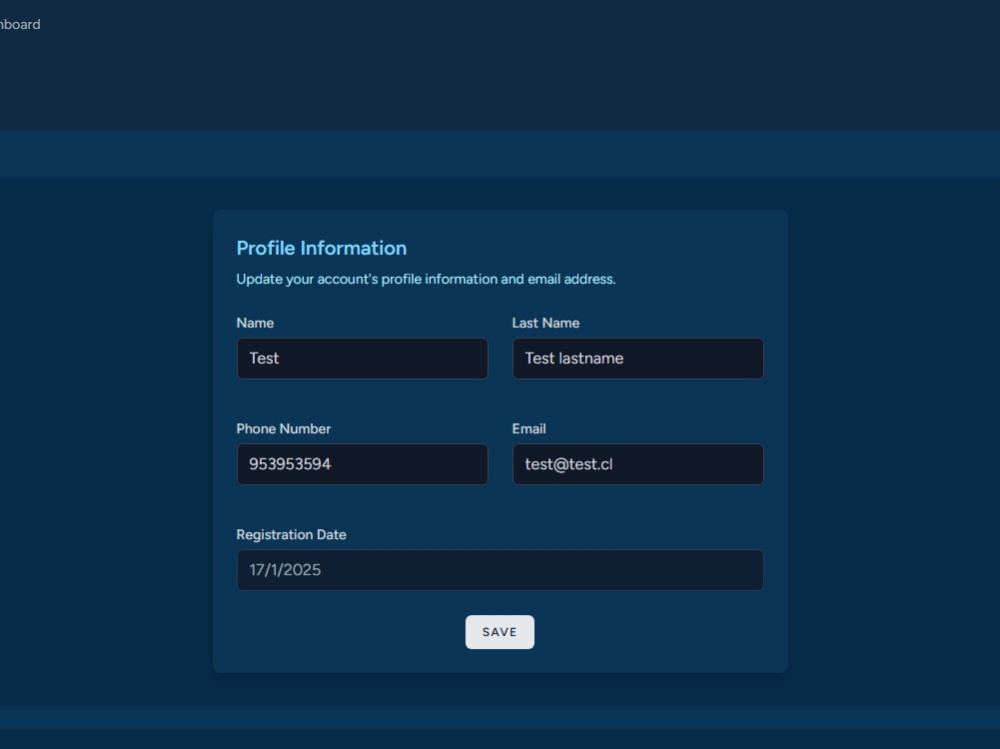
Task: Click the Email field with test@test.cl
Action: click(638, 464)
